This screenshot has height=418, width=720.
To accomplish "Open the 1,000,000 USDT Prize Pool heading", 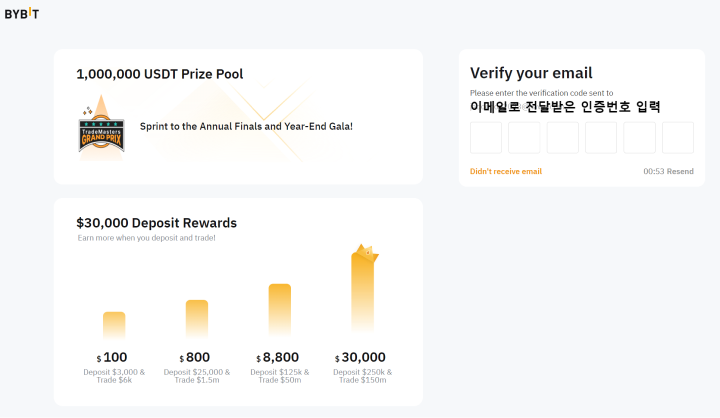I will (159, 74).
